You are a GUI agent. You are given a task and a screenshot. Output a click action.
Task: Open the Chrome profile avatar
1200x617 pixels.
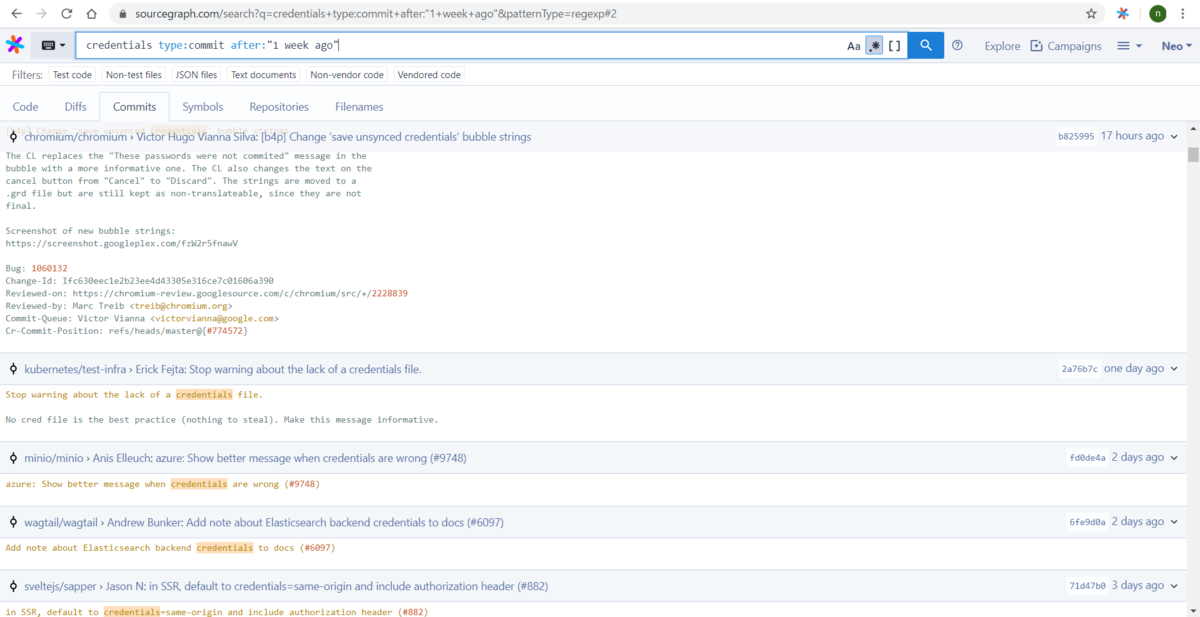point(1157,14)
